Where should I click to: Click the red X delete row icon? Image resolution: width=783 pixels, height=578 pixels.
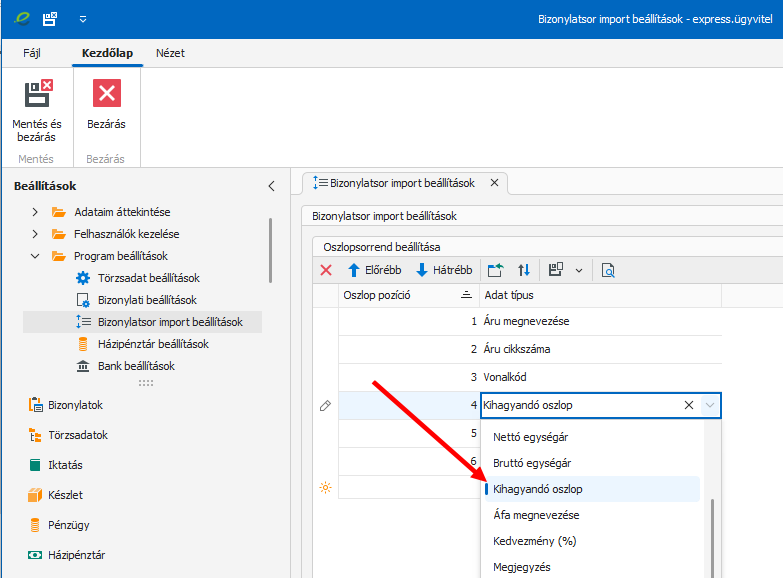326,270
